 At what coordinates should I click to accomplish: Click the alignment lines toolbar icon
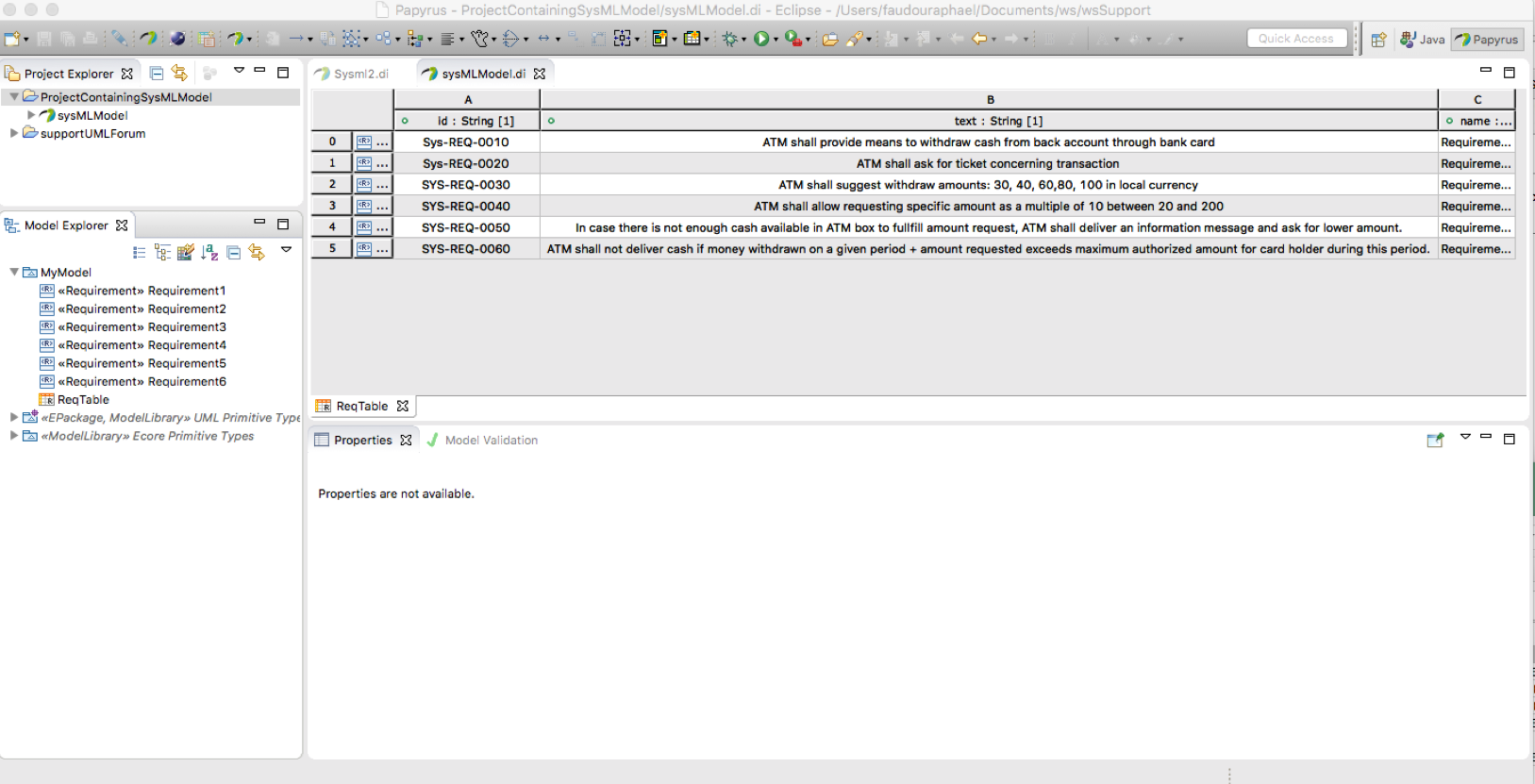pos(447,39)
